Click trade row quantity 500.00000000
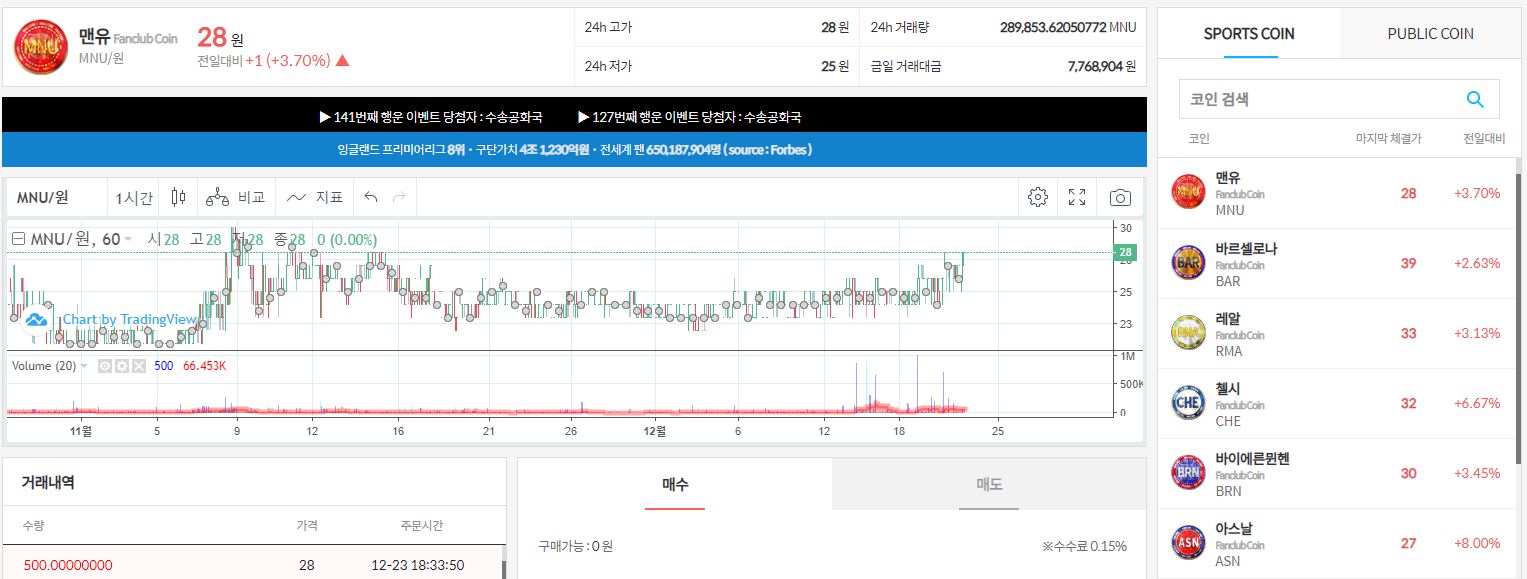Viewport: 1527px width, 579px height. [68, 565]
